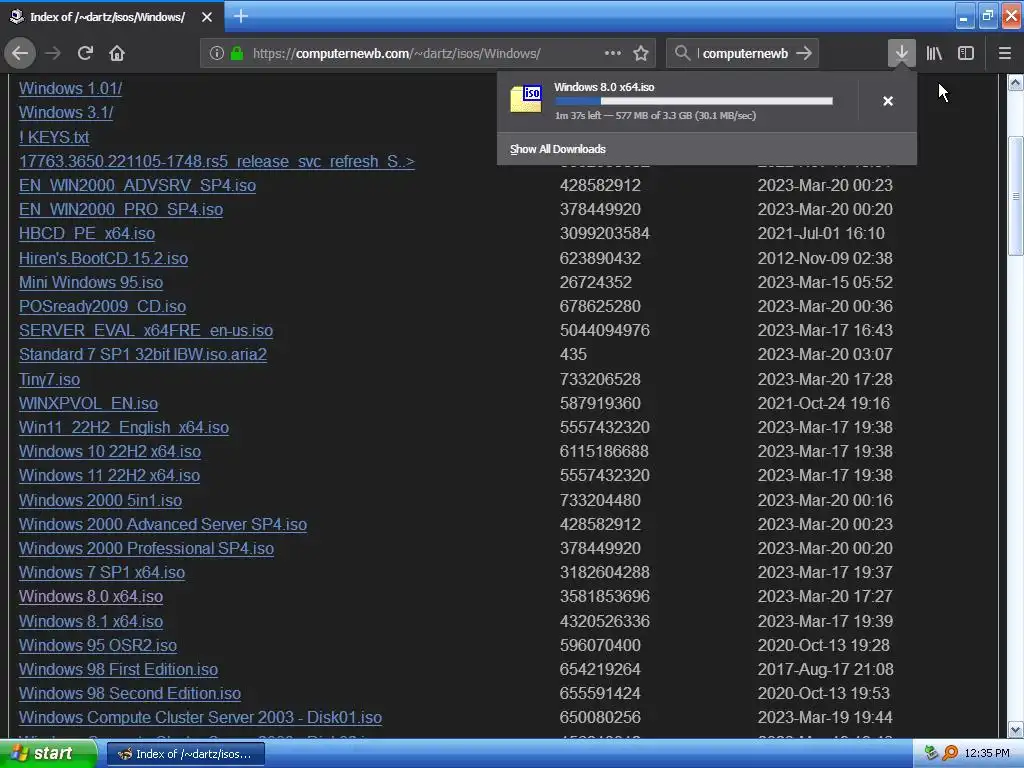The height and width of the screenshot is (768, 1024).
Task: Download Windows 8.1 x64.iso
Action: pyautogui.click(x=91, y=622)
